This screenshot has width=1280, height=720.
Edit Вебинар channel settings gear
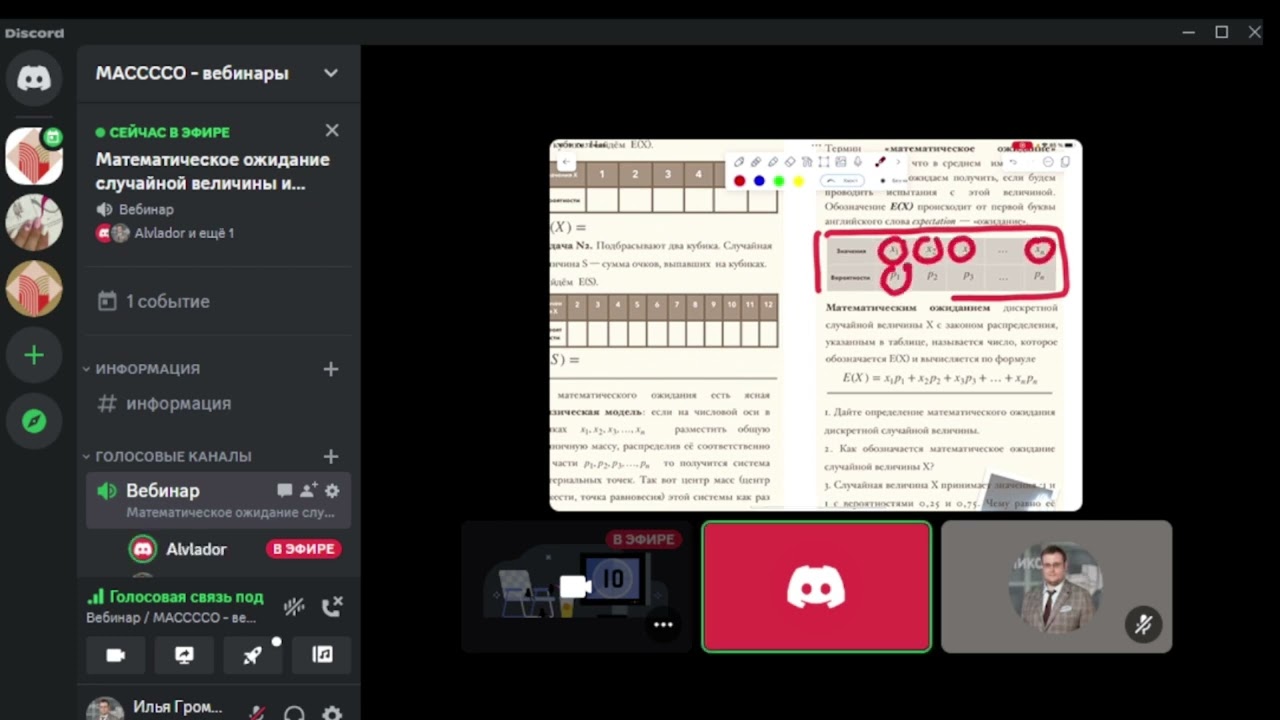[332, 490]
